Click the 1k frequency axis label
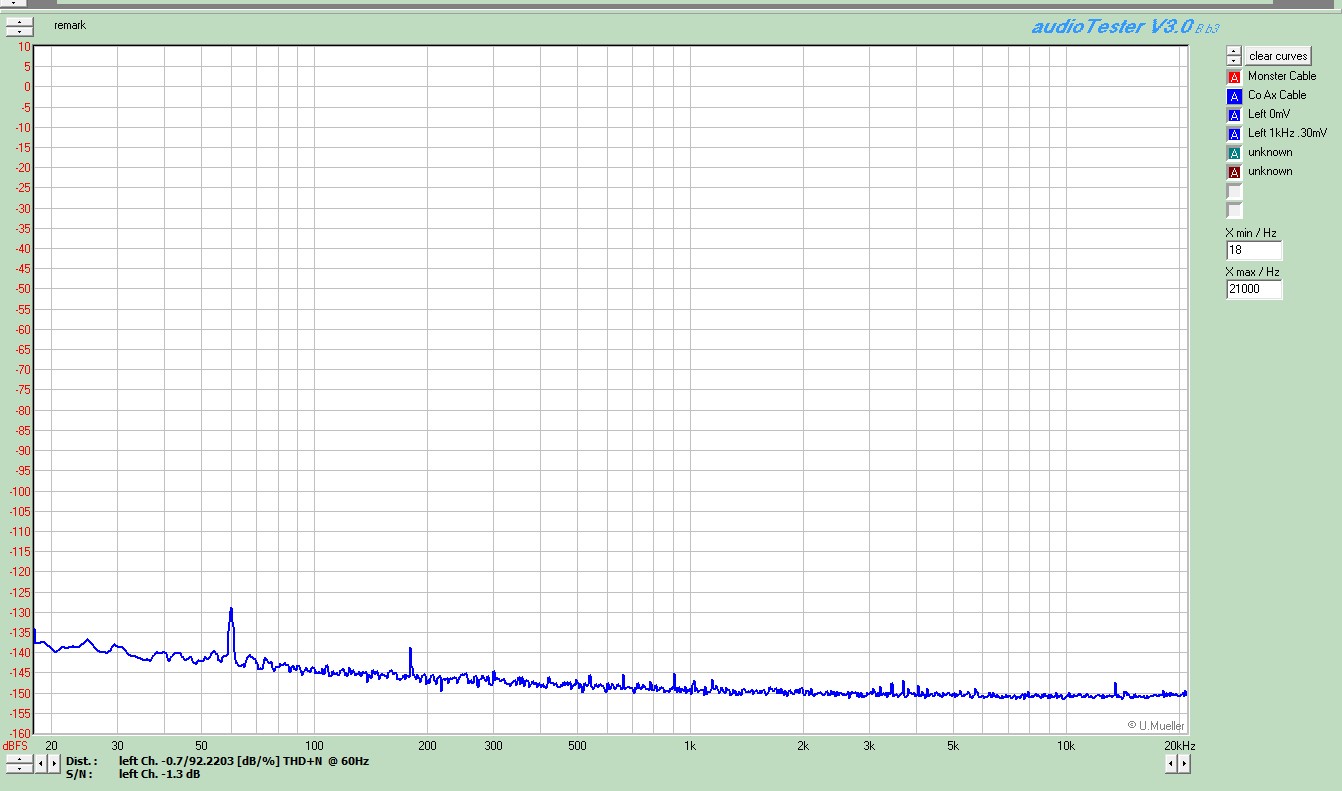 point(689,746)
